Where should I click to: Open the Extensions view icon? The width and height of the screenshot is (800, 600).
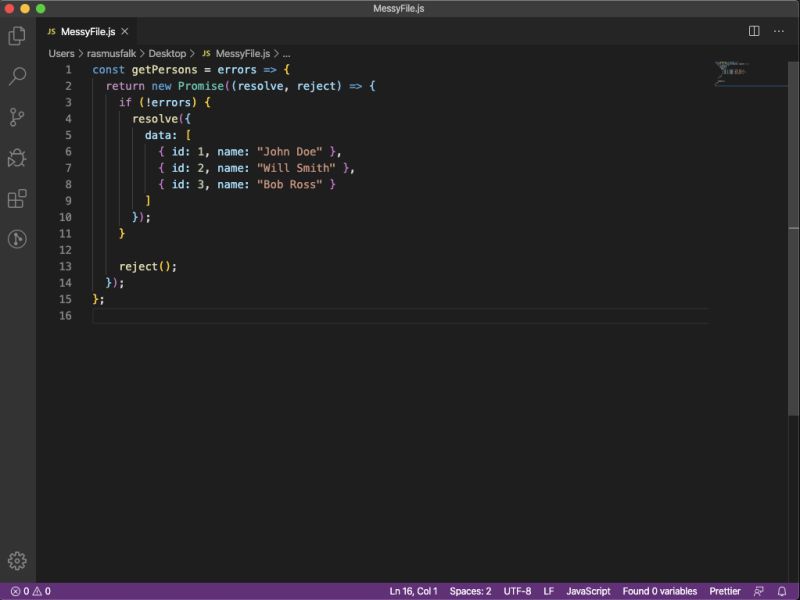coord(16,198)
